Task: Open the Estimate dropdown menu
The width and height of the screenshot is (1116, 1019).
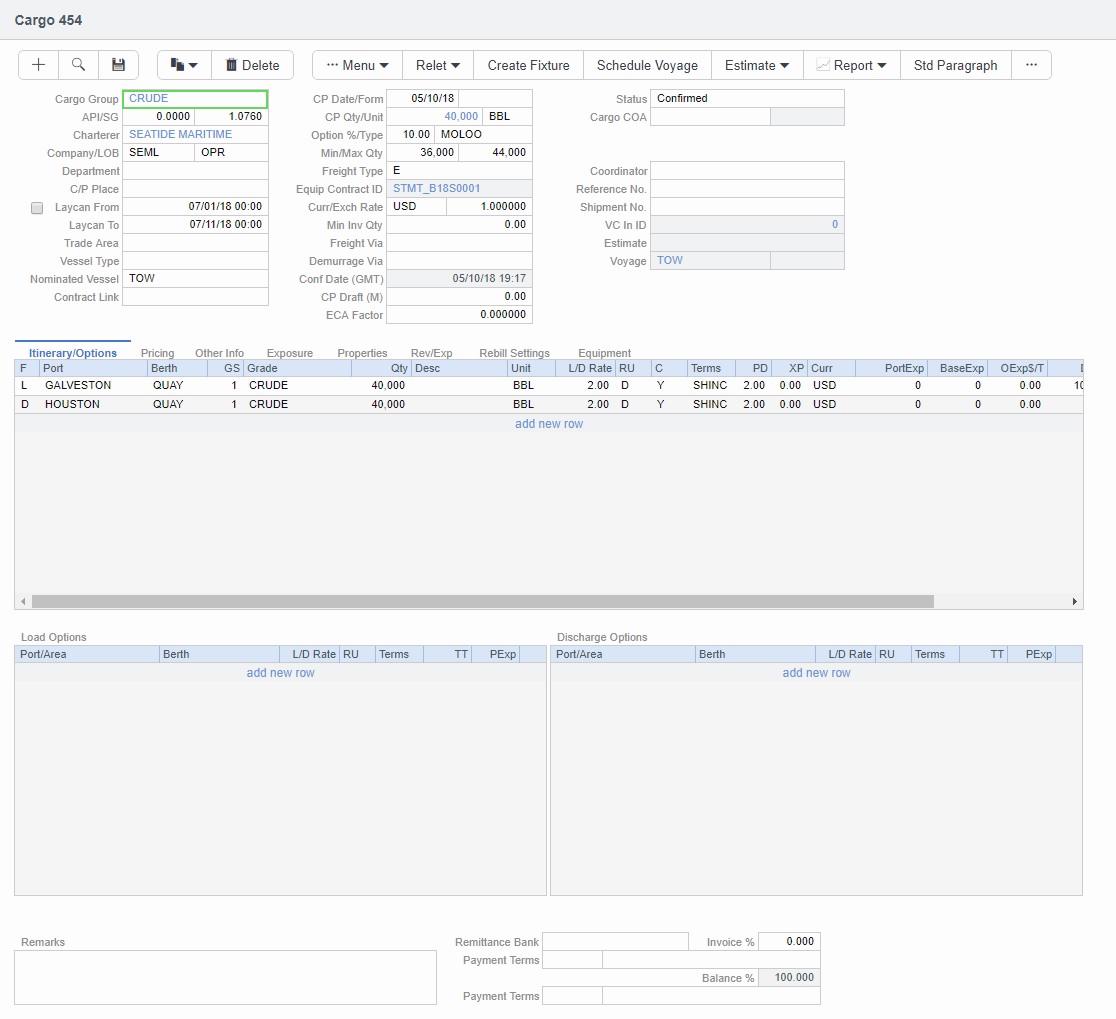Action: (756, 65)
